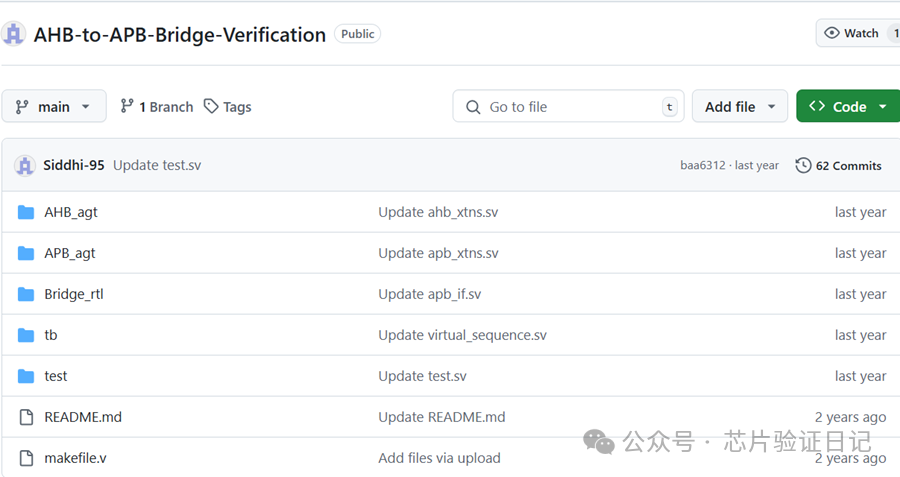Open the main branch dropdown
This screenshot has width=900, height=477.
(54, 106)
